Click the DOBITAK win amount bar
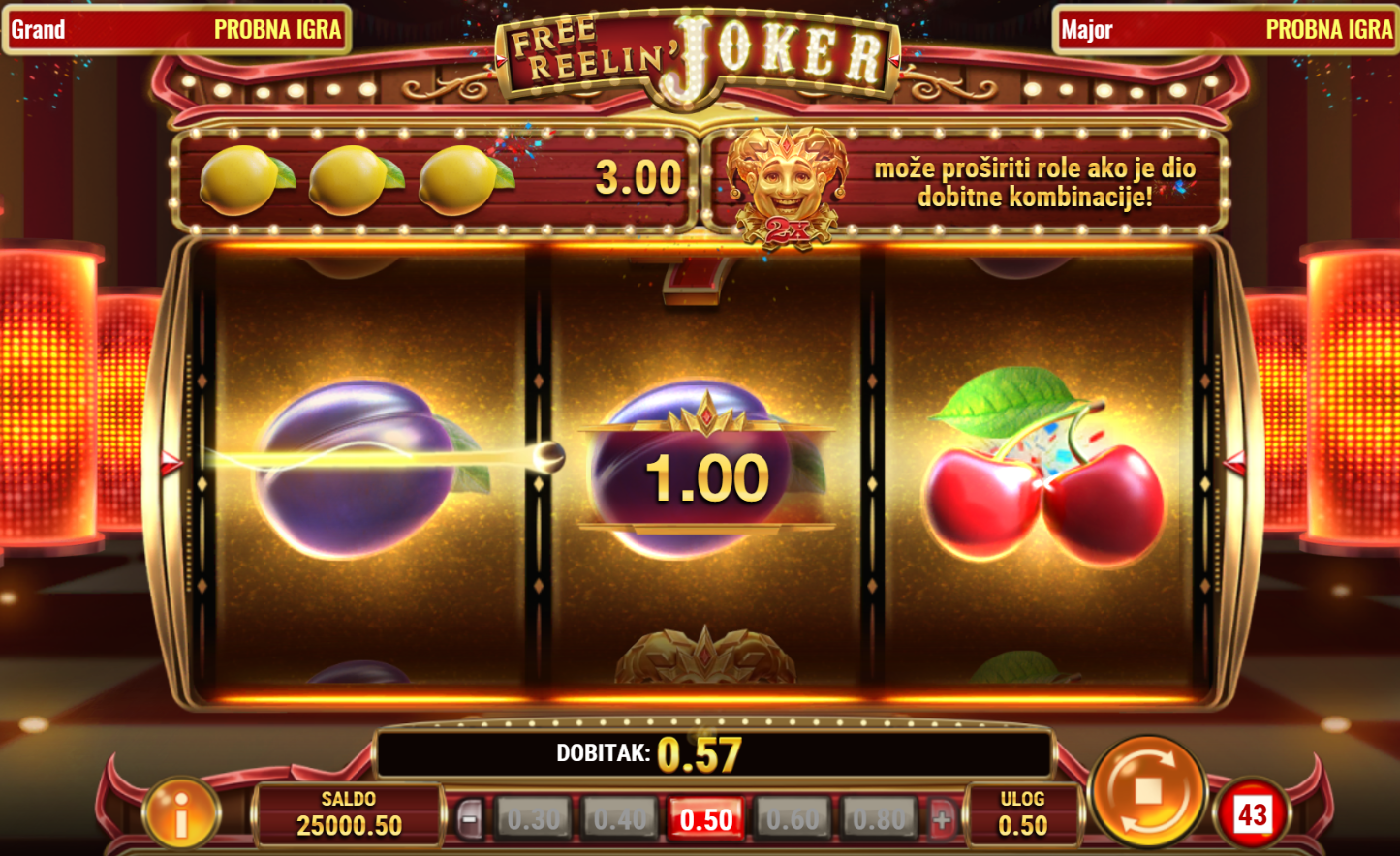The width and height of the screenshot is (1400, 856). tap(714, 753)
